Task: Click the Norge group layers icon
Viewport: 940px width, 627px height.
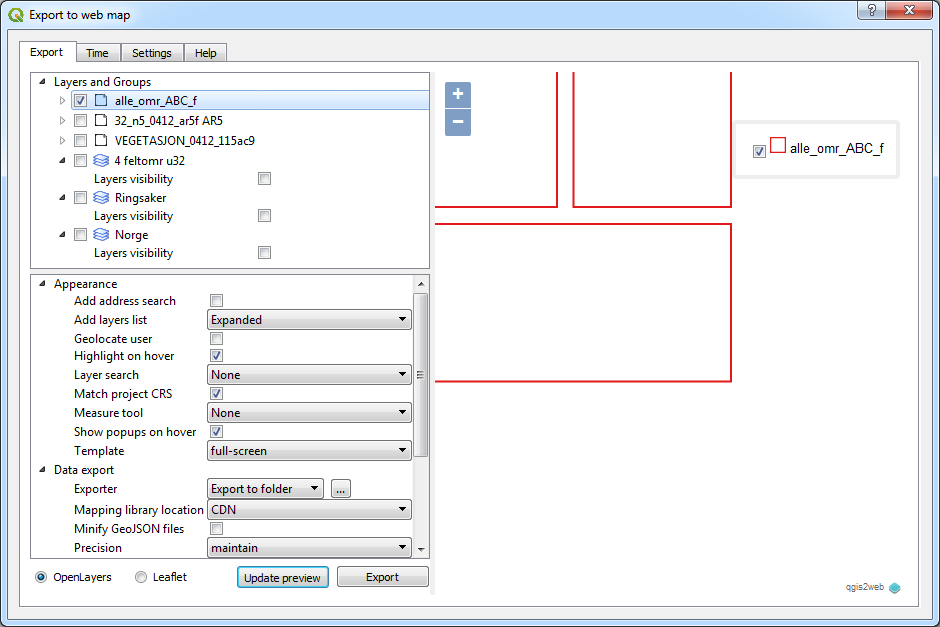Action: 100,234
